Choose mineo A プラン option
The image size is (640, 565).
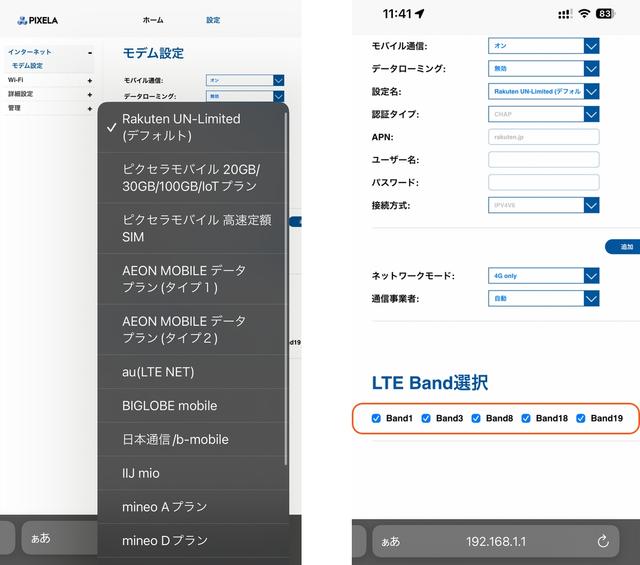(192, 507)
